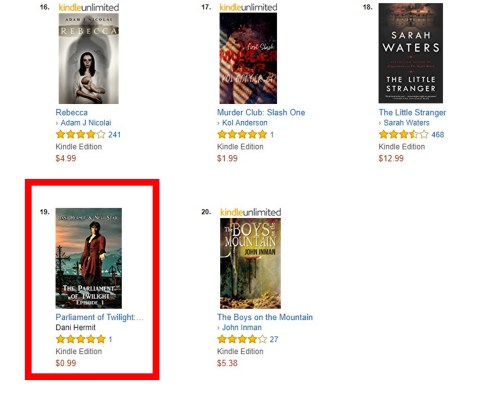Open The Little Stranger cover image

click(x=411, y=53)
